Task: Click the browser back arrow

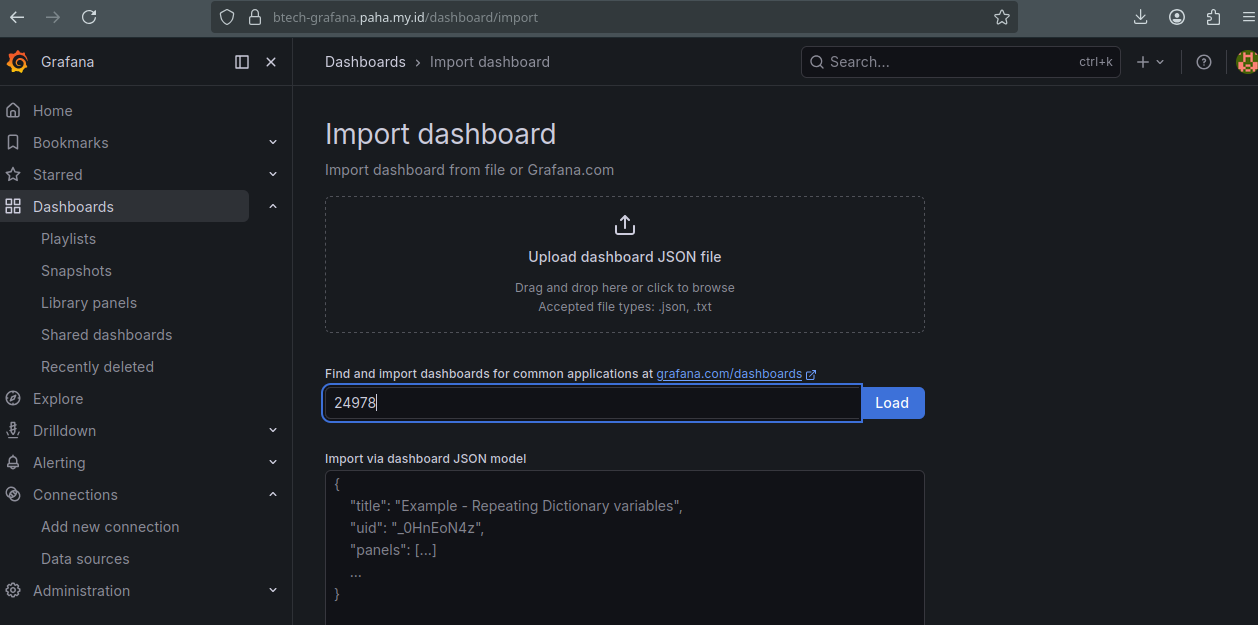Action: (17, 17)
